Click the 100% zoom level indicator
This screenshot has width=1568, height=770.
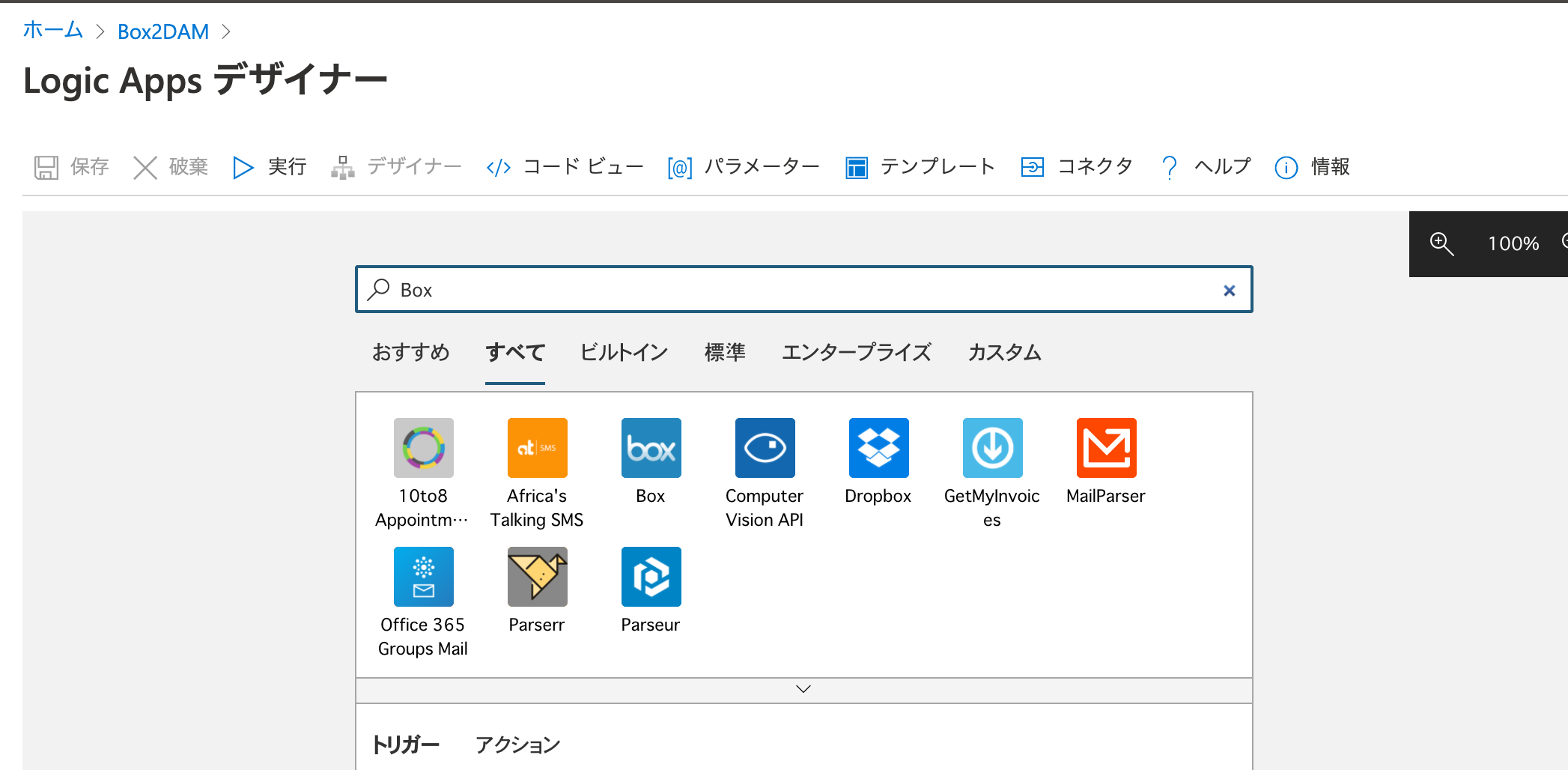click(x=1513, y=243)
